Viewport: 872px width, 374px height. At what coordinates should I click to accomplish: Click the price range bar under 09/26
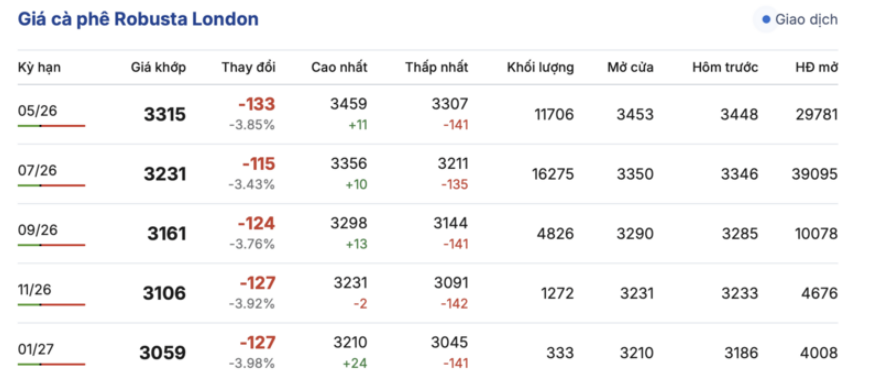click(x=51, y=245)
